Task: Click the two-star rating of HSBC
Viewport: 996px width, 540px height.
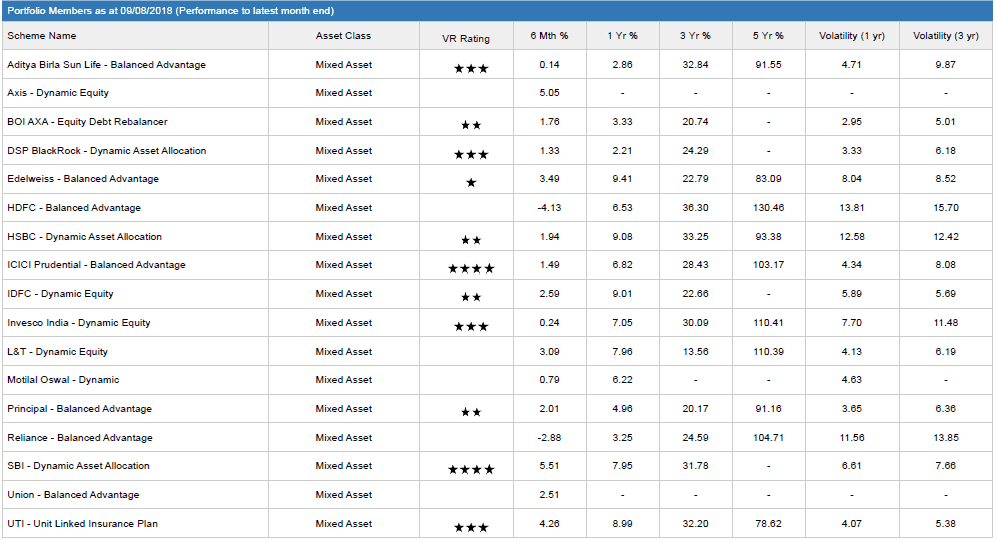Action: tap(471, 240)
